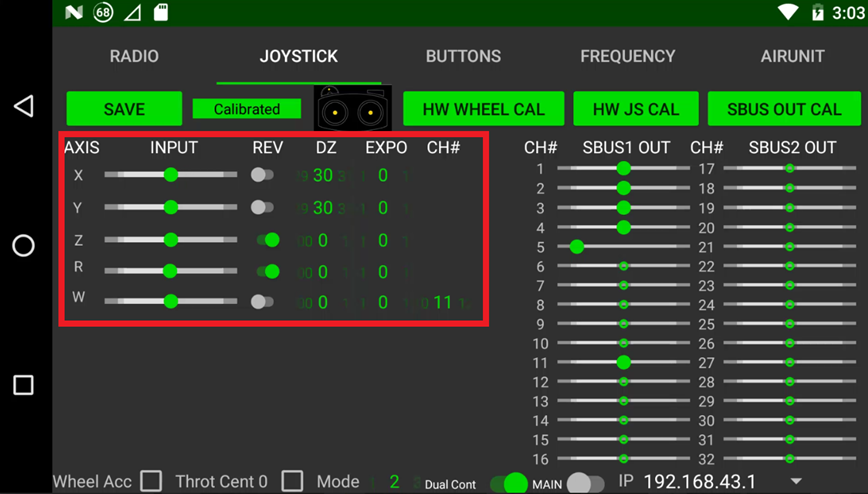This screenshot has height=494, width=868.
Task: Open the IP address dropdown arrow
Action: pyautogui.click(x=796, y=482)
